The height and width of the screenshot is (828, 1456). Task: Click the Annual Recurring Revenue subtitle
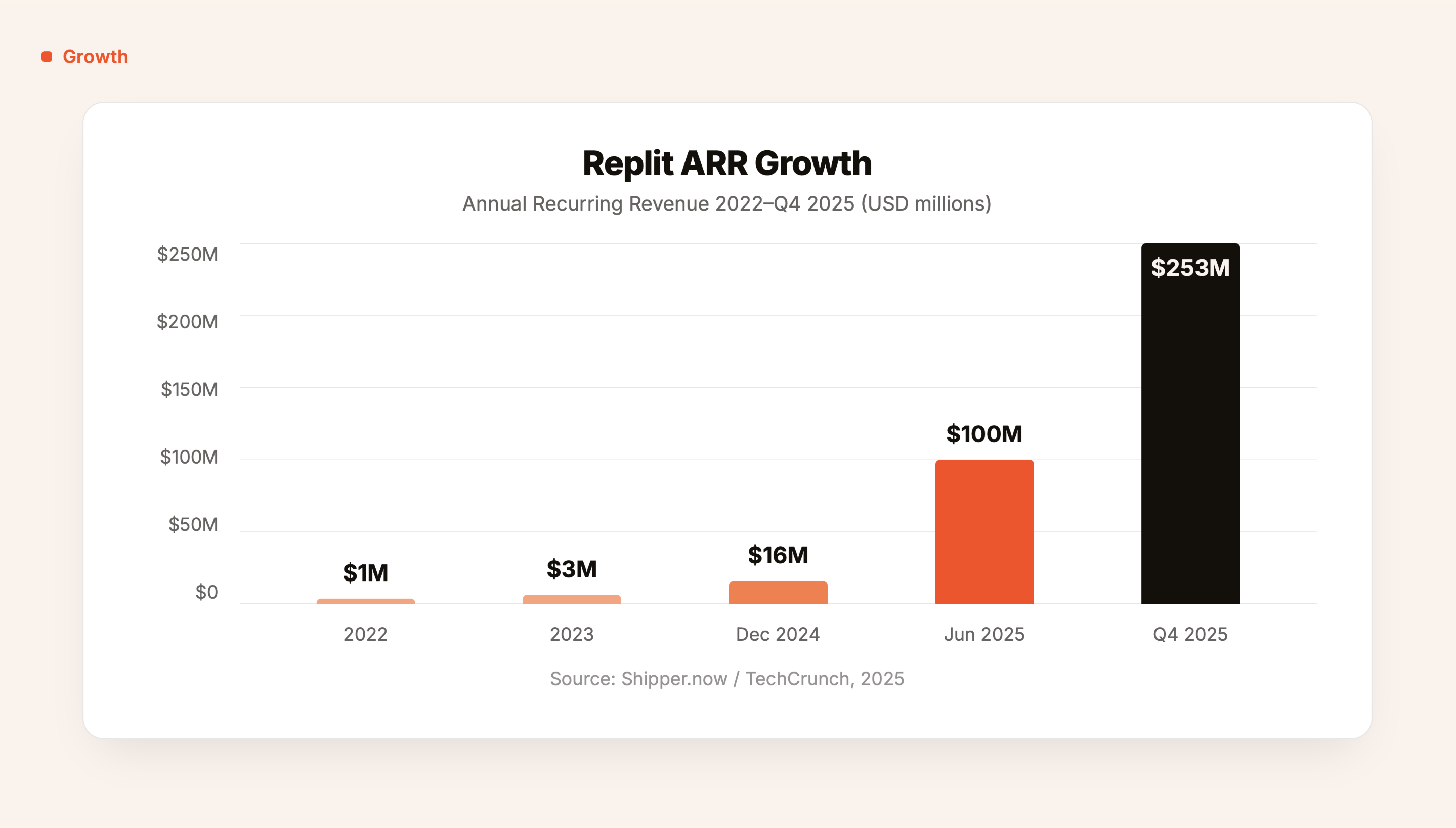727,203
